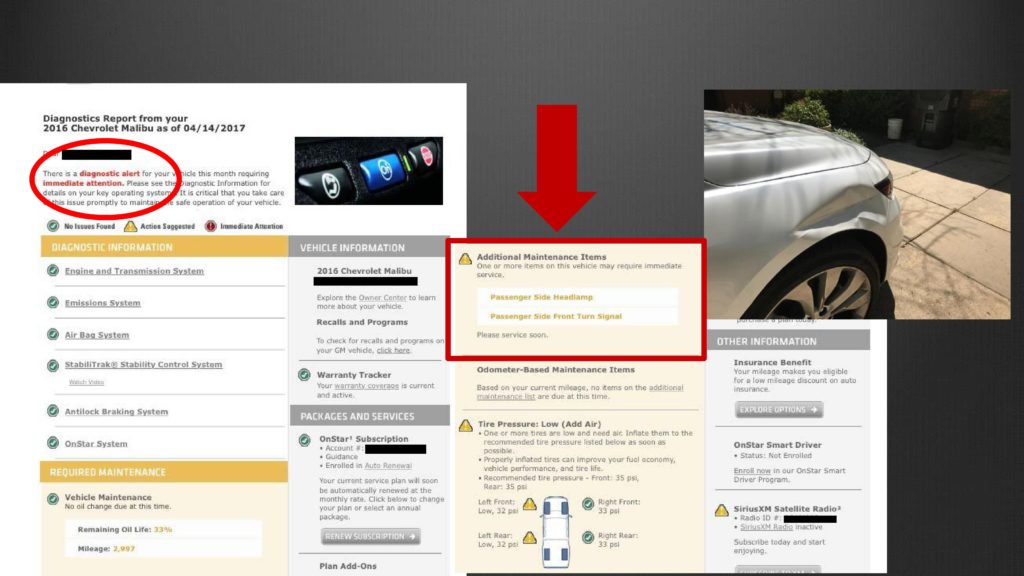The height and width of the screenshot is (576, 1024).
Task: Open OnStar System link
Action: tap(96, 443)
